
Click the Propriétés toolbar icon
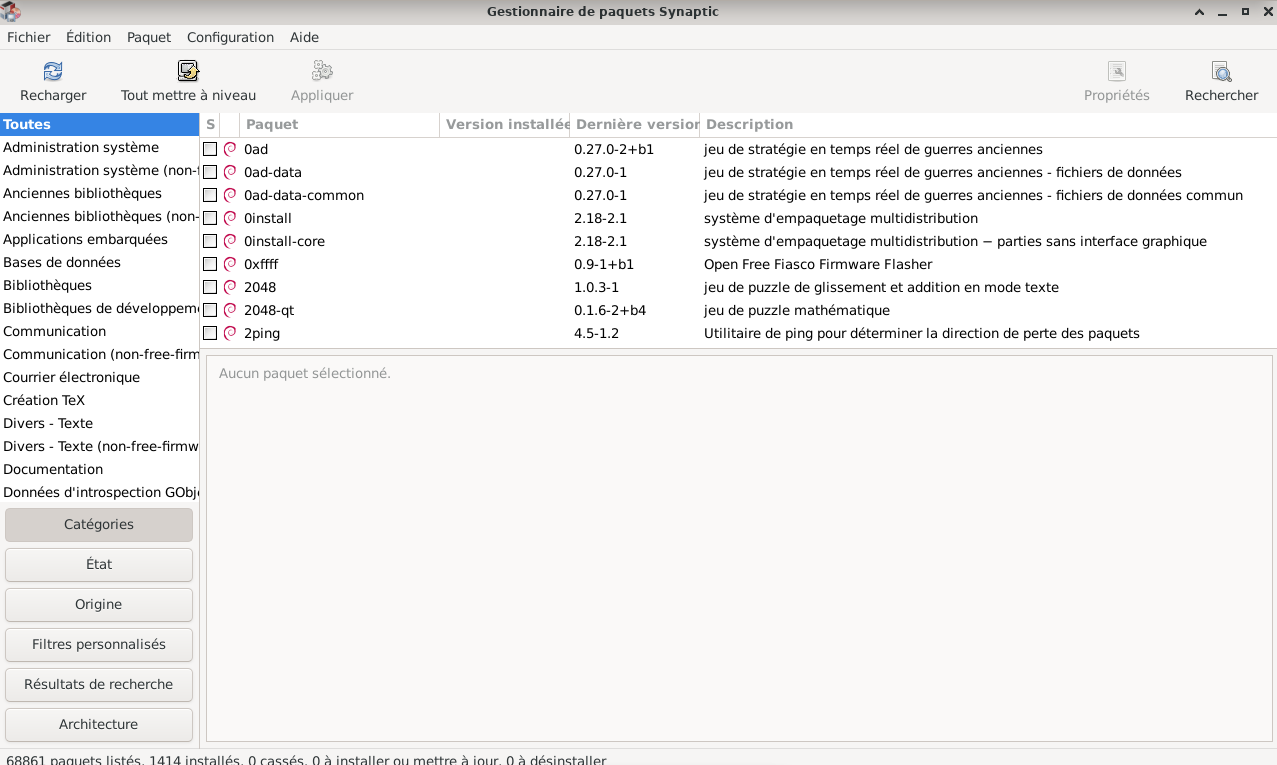1117,71
